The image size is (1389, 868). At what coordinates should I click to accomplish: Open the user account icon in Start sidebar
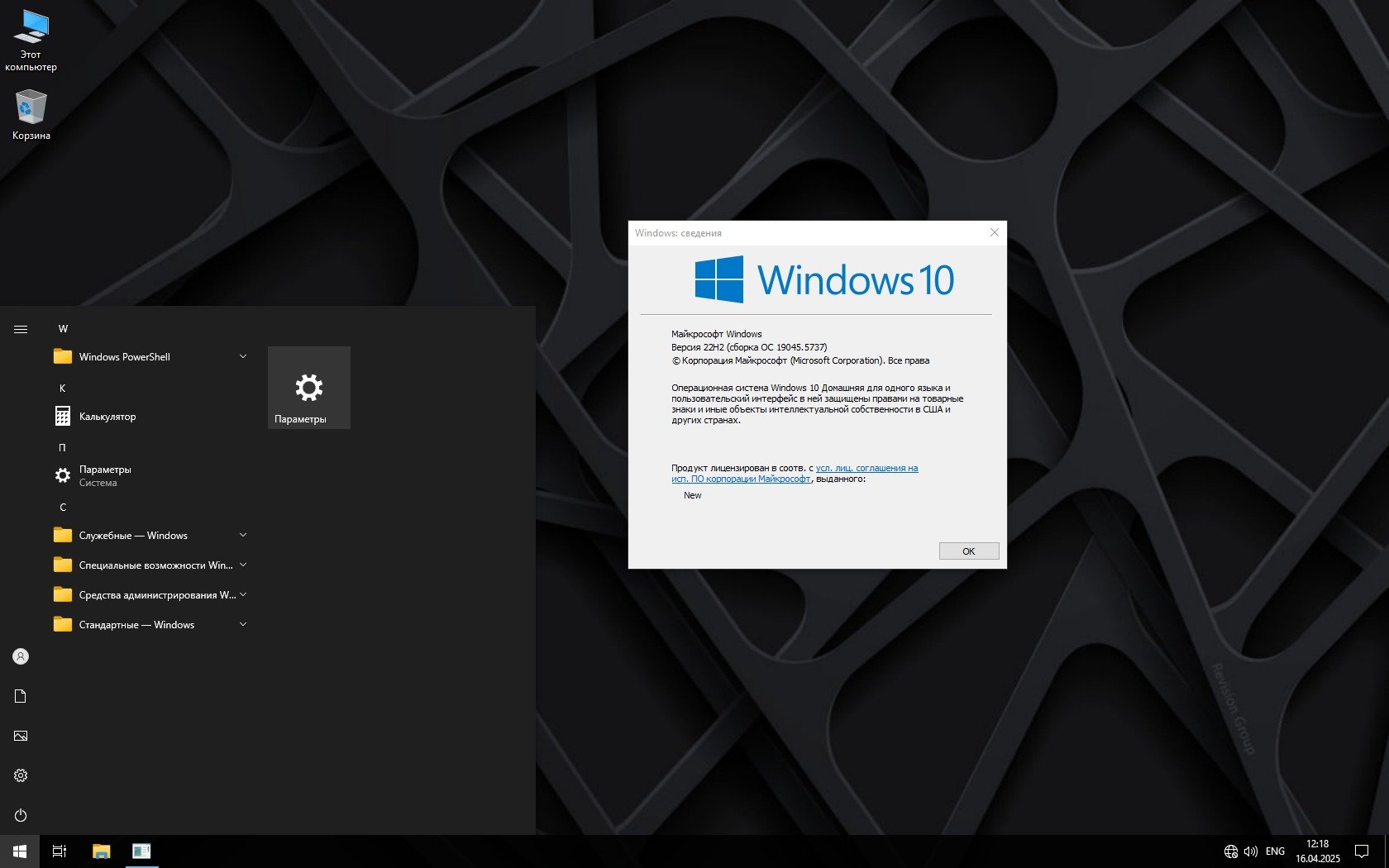tap(21, 656)
